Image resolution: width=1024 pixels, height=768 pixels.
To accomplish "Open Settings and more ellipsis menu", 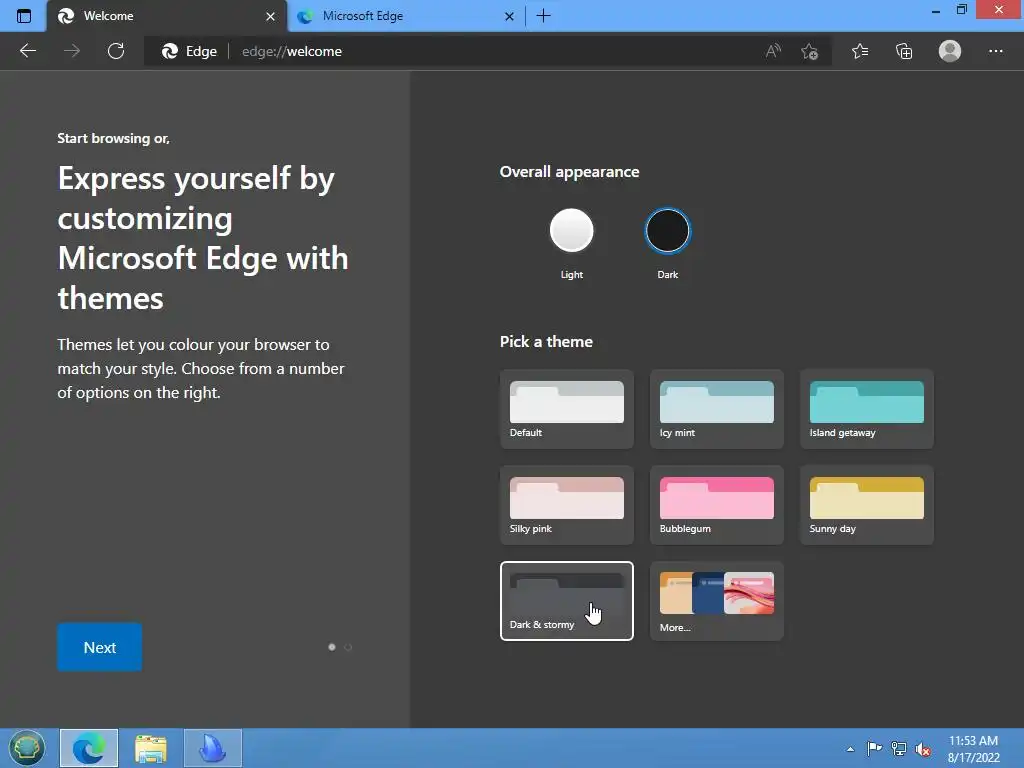I will point(995,51).
